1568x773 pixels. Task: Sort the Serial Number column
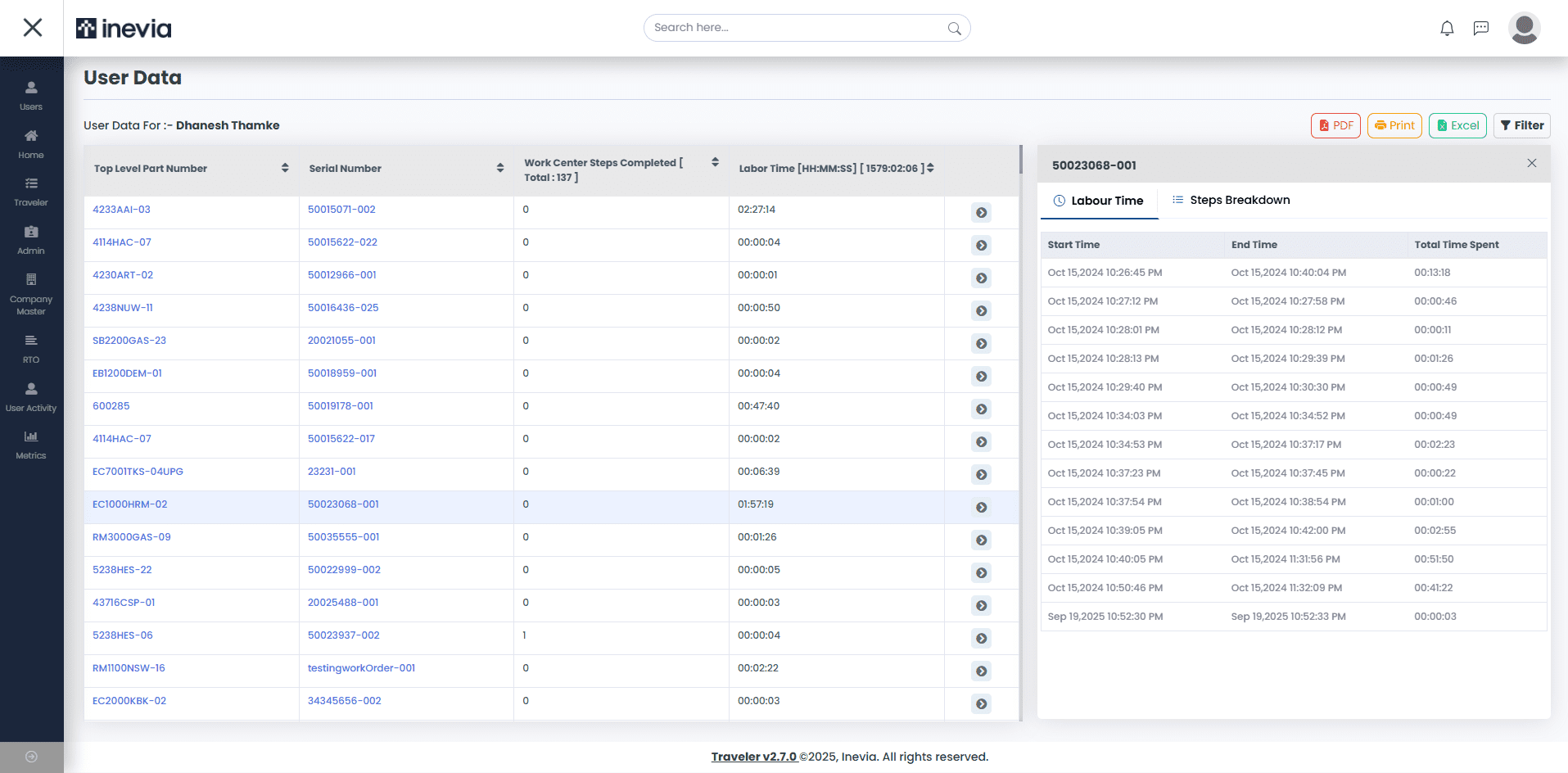[500, 168]
